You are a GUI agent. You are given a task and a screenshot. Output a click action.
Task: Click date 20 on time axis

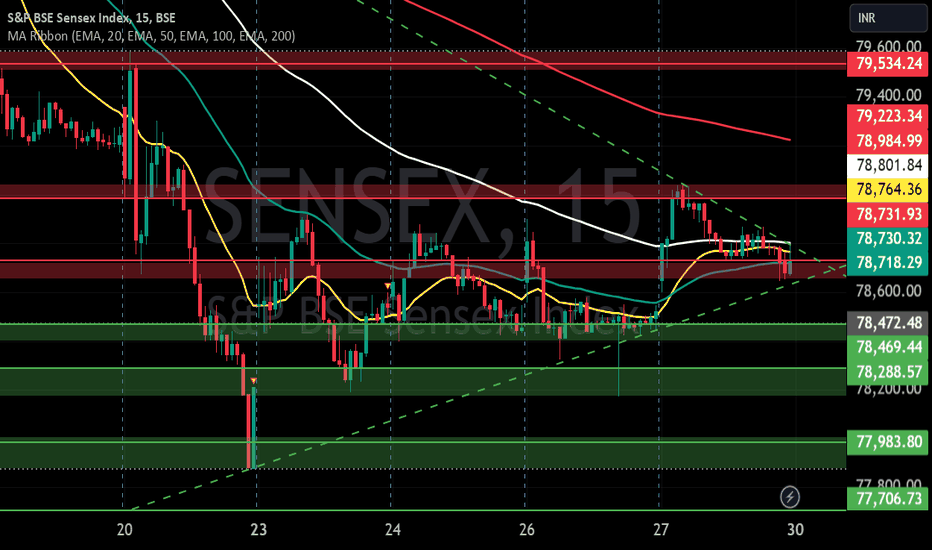click(125, 529)
